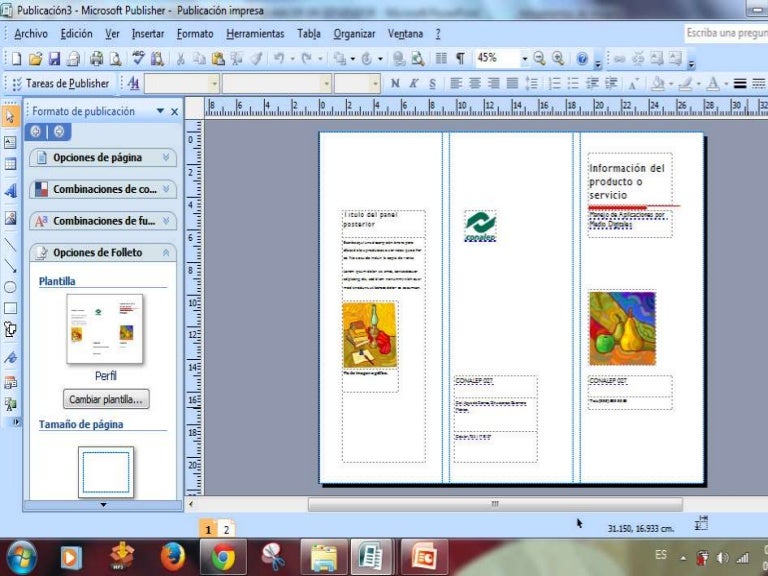Viewport: 768px width, 576px height.
Task: Open the Insertar menu
Action: click(x=148, y=34)
